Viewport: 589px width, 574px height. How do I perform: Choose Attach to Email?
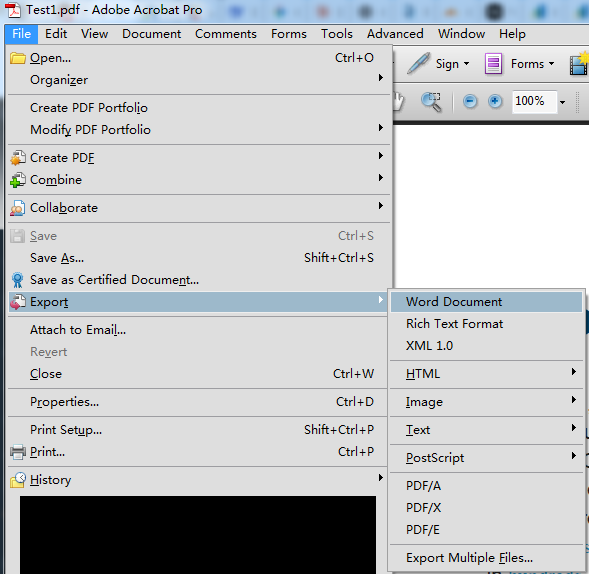coord(199,330)
